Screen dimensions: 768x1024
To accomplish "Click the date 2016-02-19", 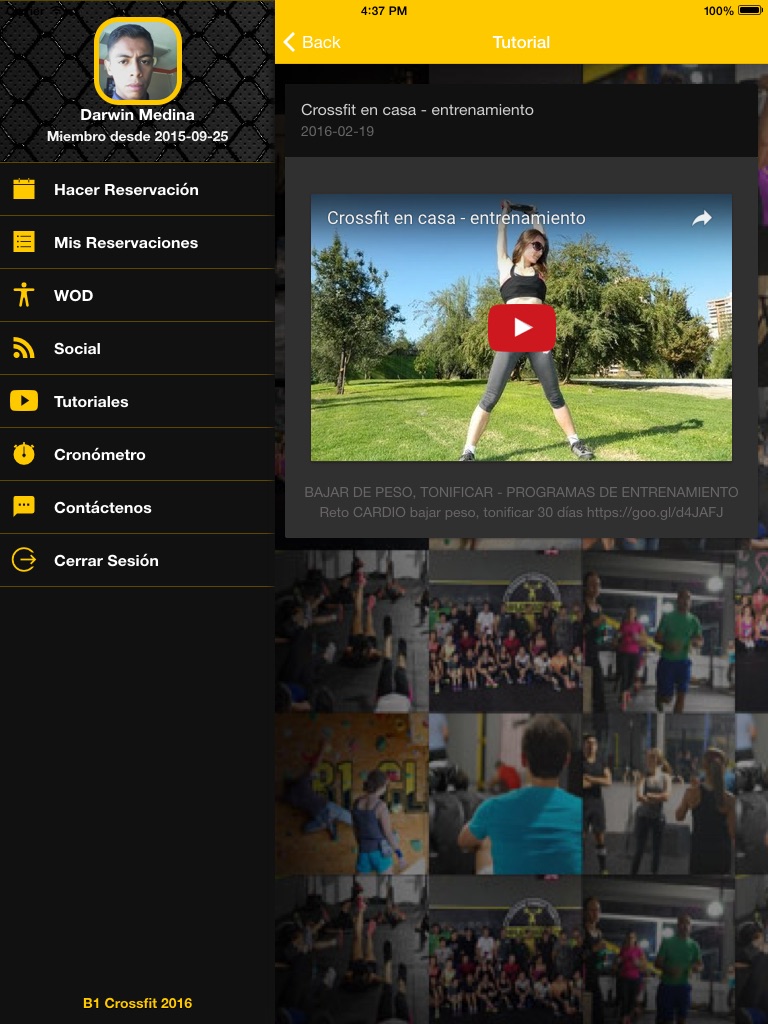I will tap(337, 131).
